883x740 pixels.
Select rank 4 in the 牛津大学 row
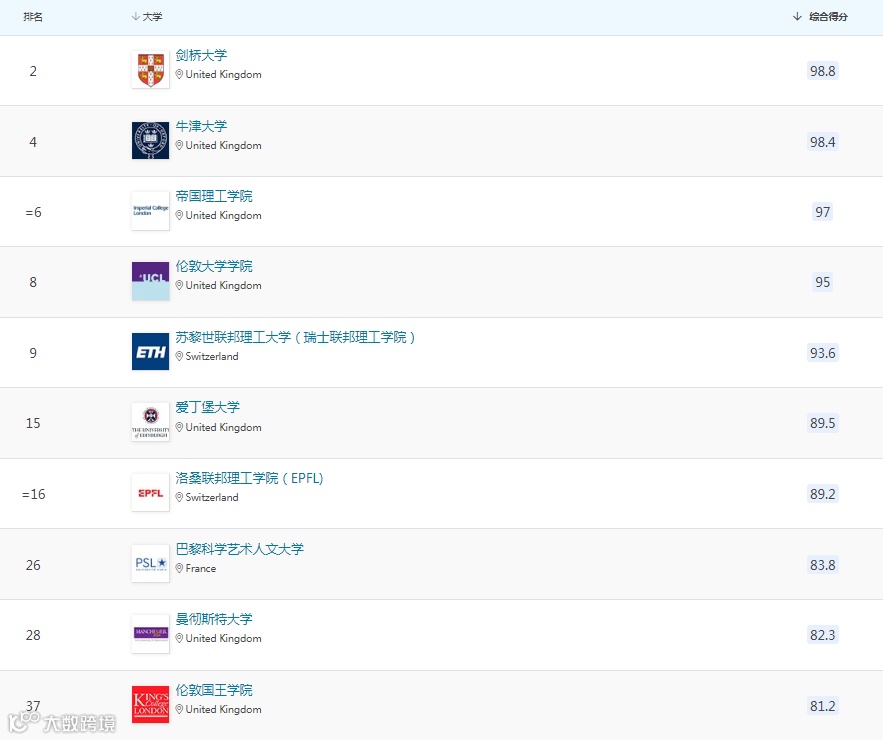click(33, 142)
